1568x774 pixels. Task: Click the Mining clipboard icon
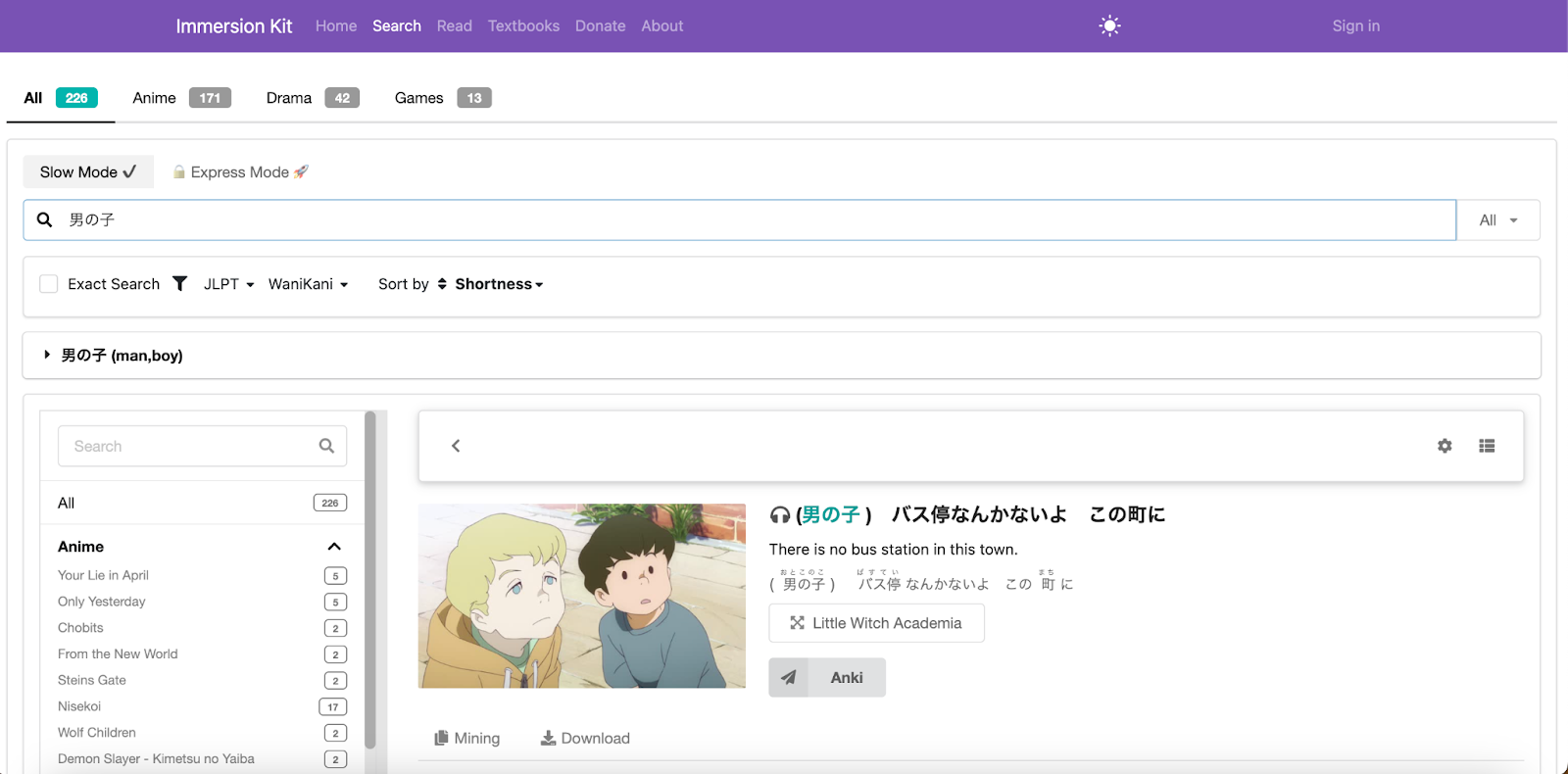point(442,738)
